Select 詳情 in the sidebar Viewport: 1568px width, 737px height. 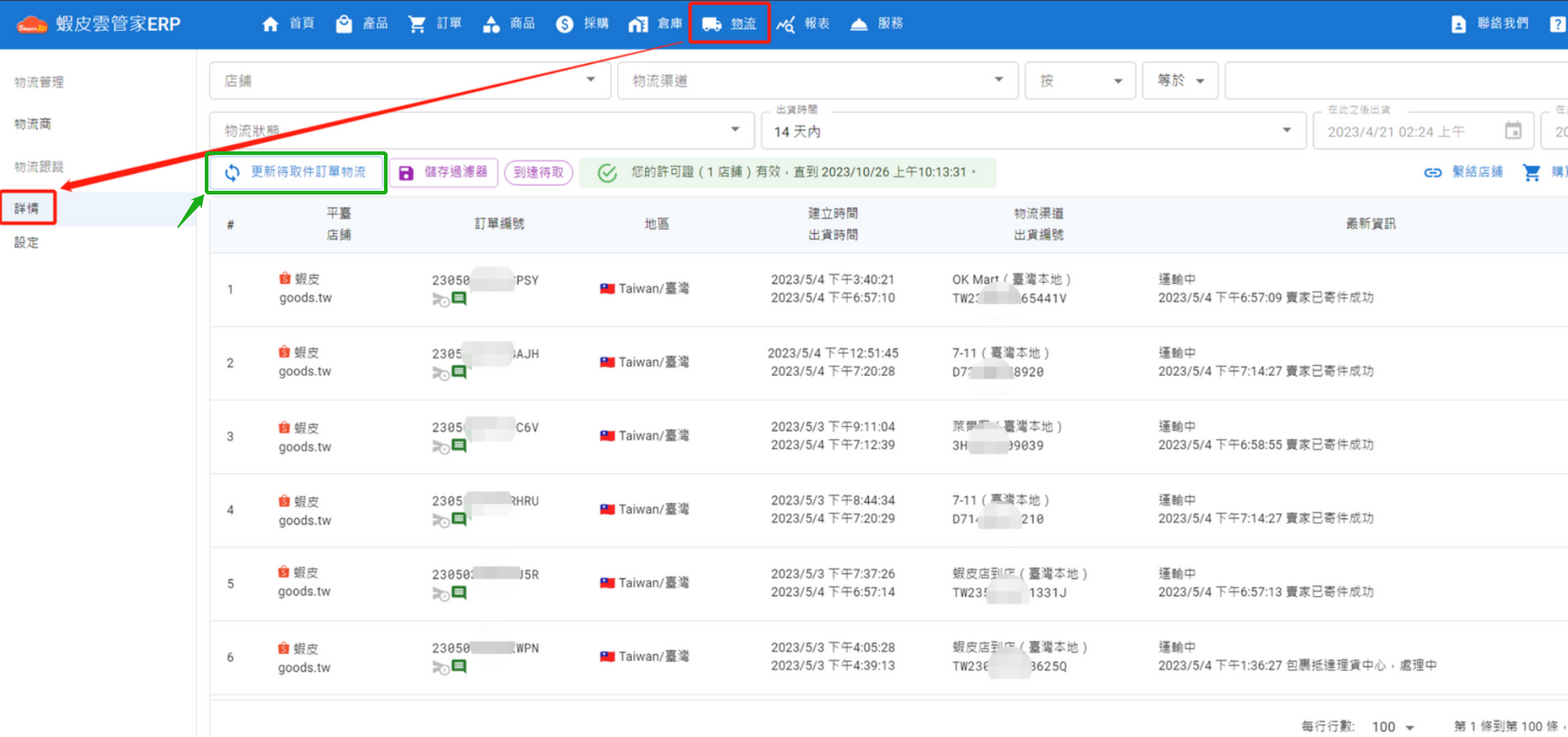click(27, 208)
